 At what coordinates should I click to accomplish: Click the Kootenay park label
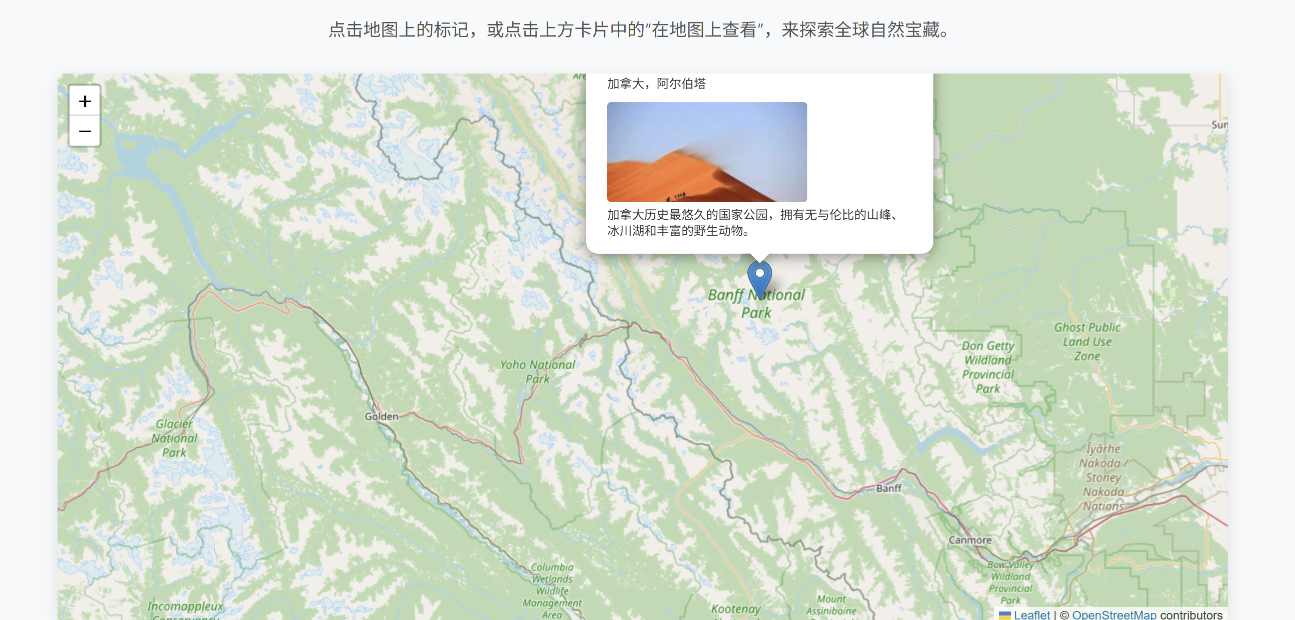(x=736, y=609)
